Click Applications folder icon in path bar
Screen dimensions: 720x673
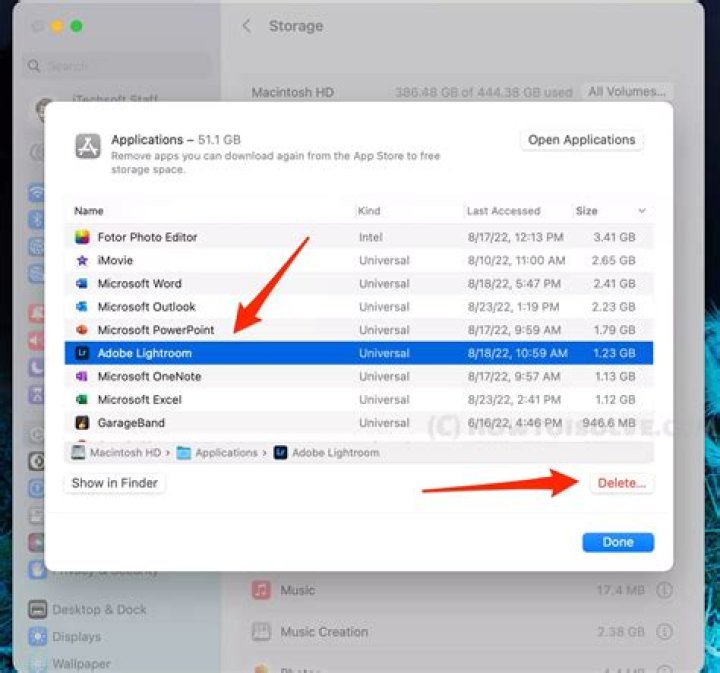point(184,453)
